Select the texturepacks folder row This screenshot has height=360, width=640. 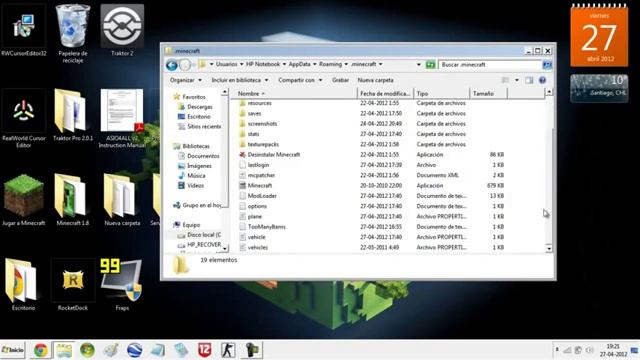click(371, 144)
